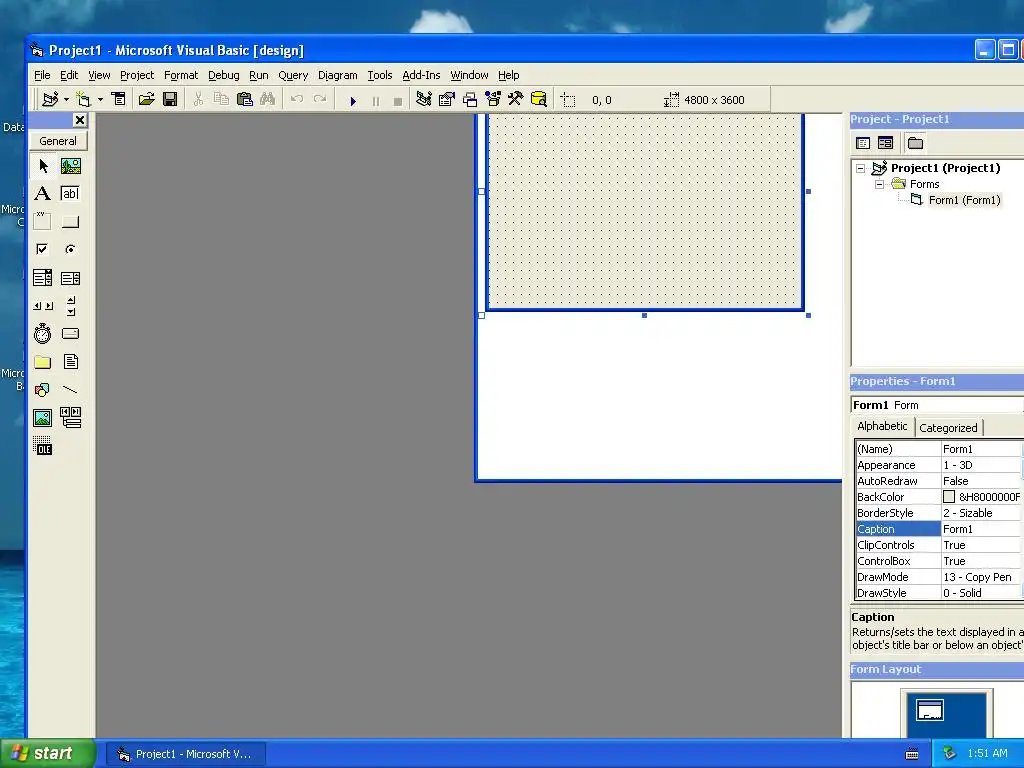Open the Data View Window toolbar icon
1024x768 pixels.
point(539,99)
